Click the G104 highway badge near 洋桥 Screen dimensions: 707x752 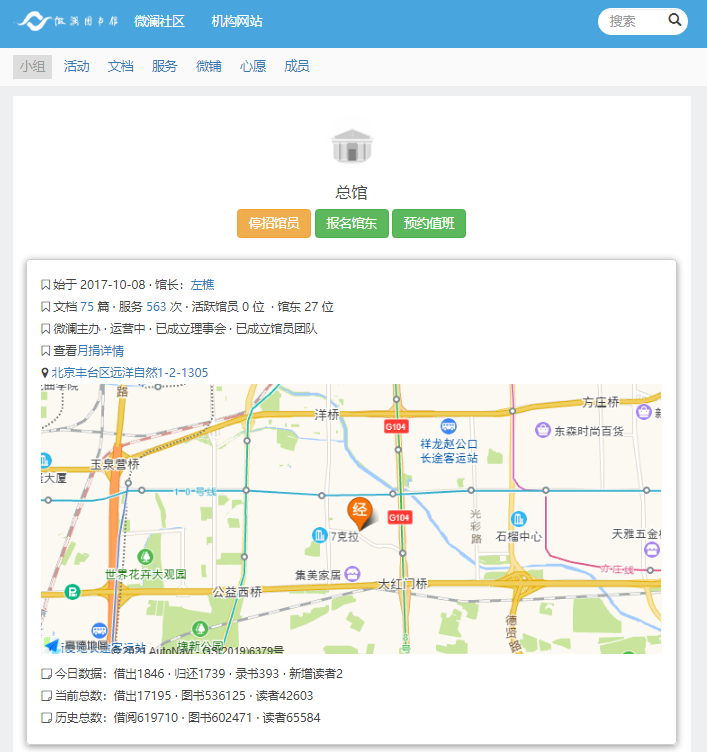click(397, 426)
